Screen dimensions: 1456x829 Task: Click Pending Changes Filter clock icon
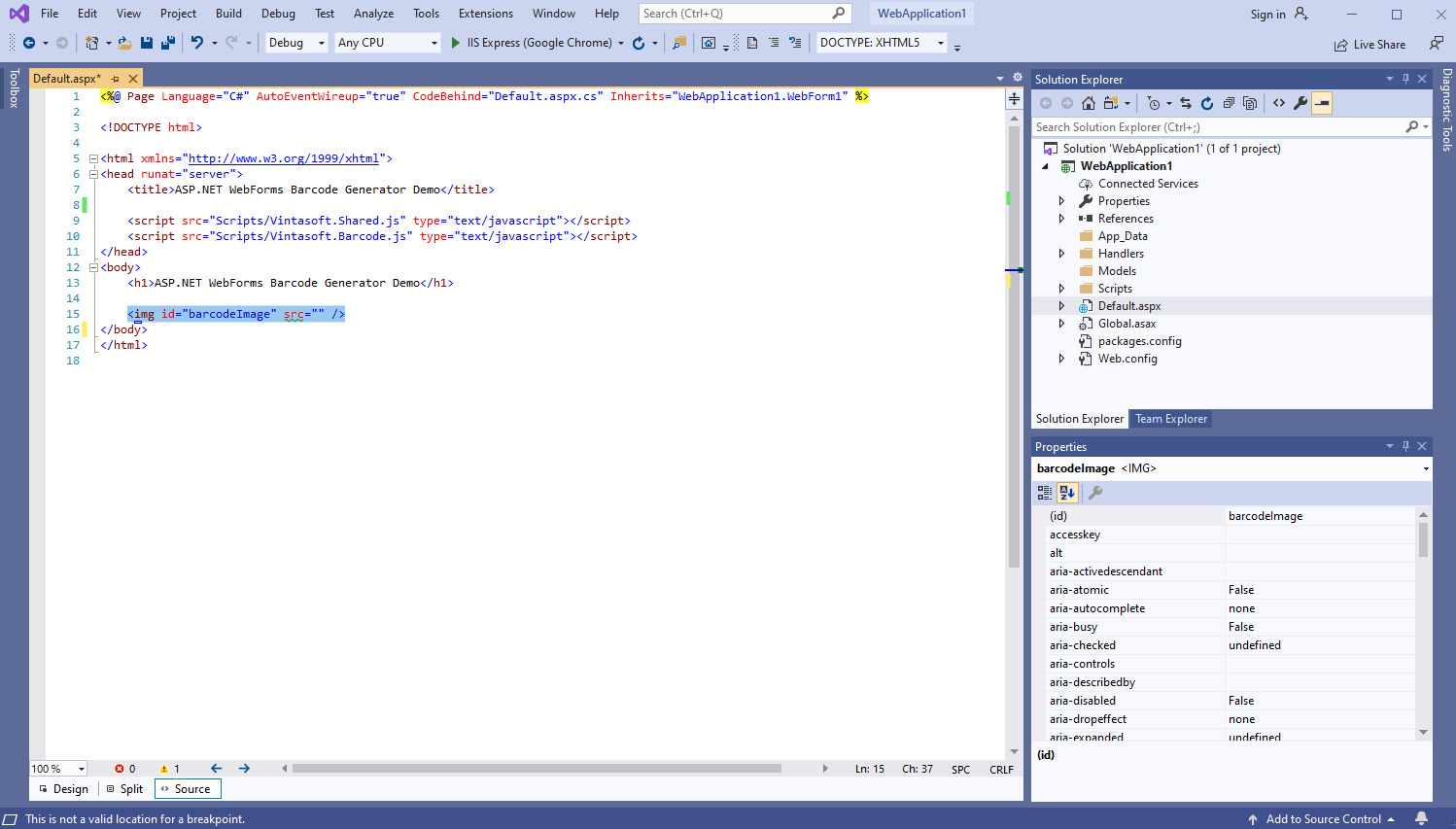pyautogui.click(x=1154, y=103)
